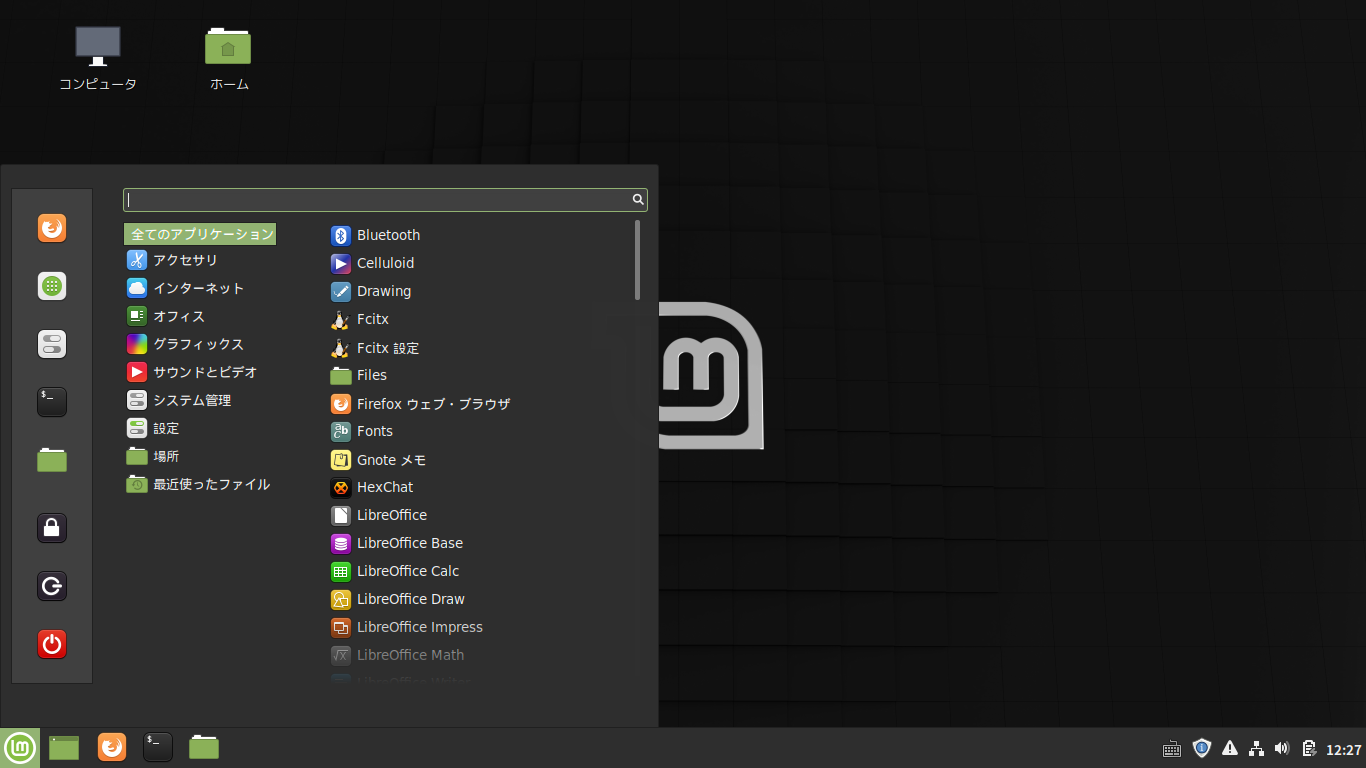Select the システム管理 category
This screenshot has width=1366, height=768.
coord(179,400)
